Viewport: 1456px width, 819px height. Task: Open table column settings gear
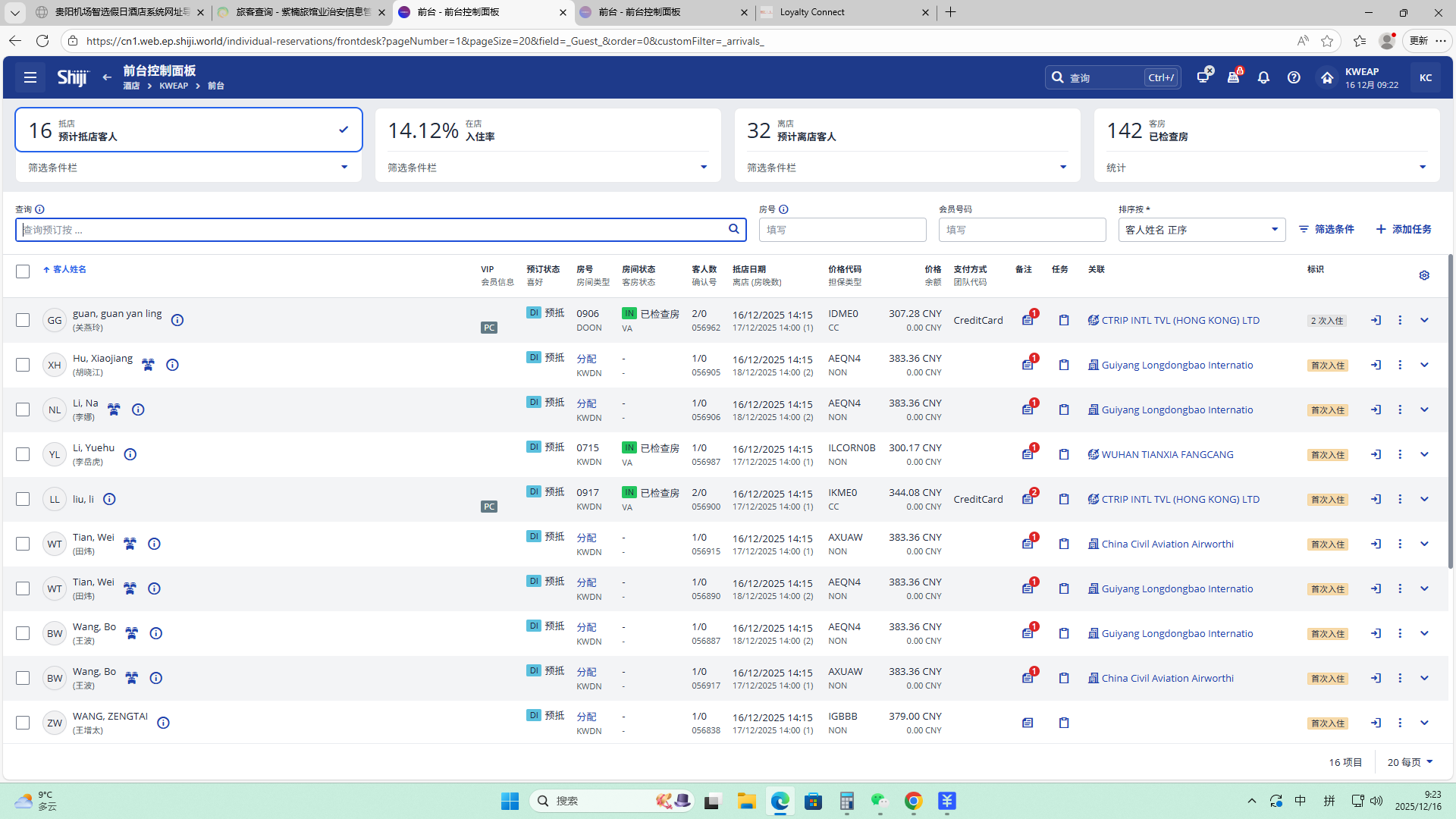coord(1424,275)
